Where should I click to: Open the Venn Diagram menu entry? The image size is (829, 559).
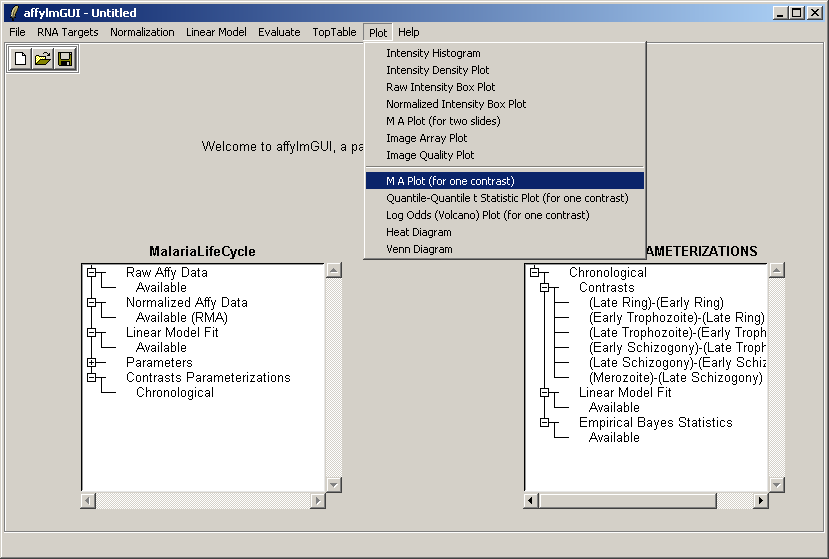coord(419,249)
